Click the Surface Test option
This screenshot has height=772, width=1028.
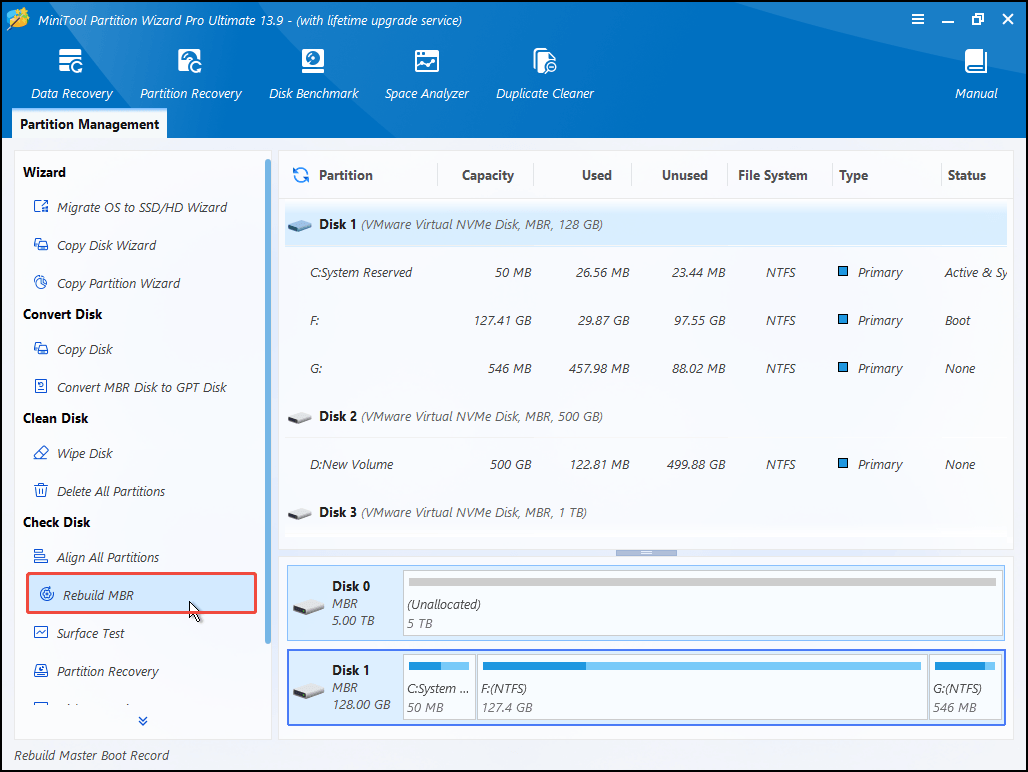(90, 633)
